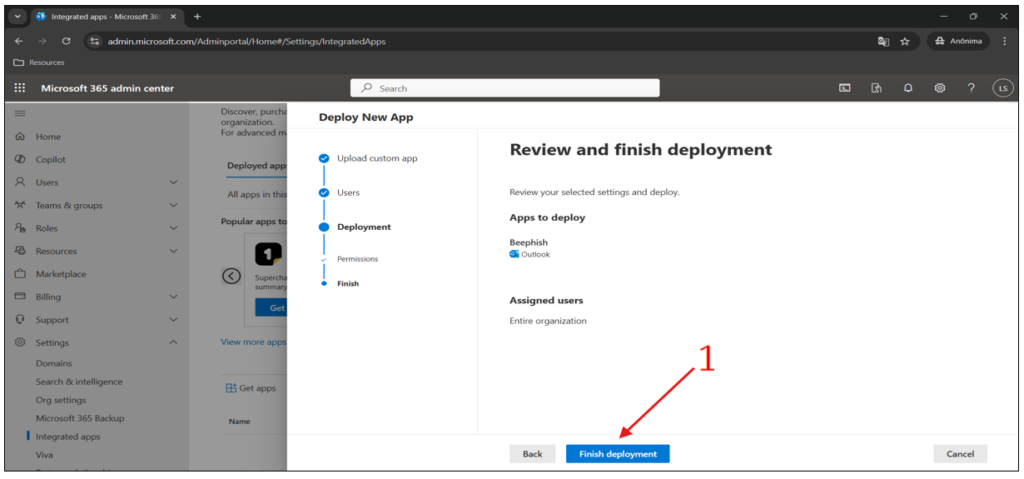Image resolution: width=1024 pixels, height=479 pixels.
Task: Open the app launcher waffle icon
Action: [20, 88]
